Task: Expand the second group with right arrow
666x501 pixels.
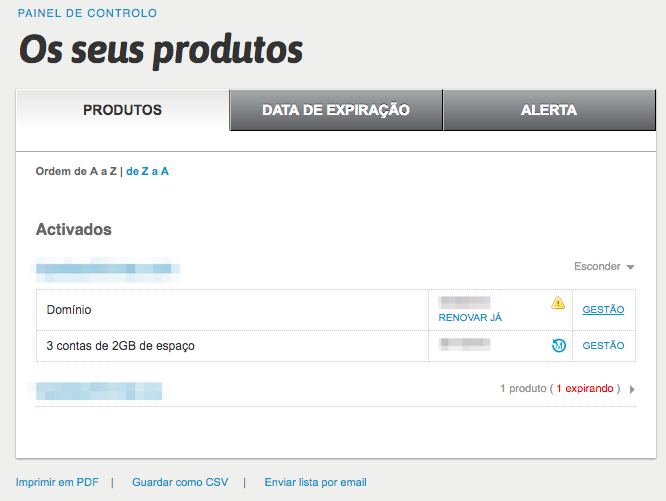Action: (632, 388)
